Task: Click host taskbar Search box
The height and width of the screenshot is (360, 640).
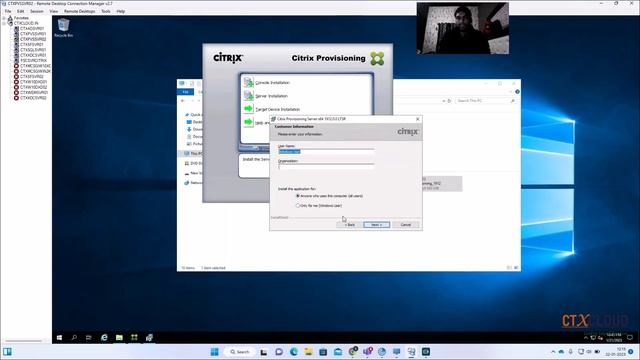Action: [240, 352]
